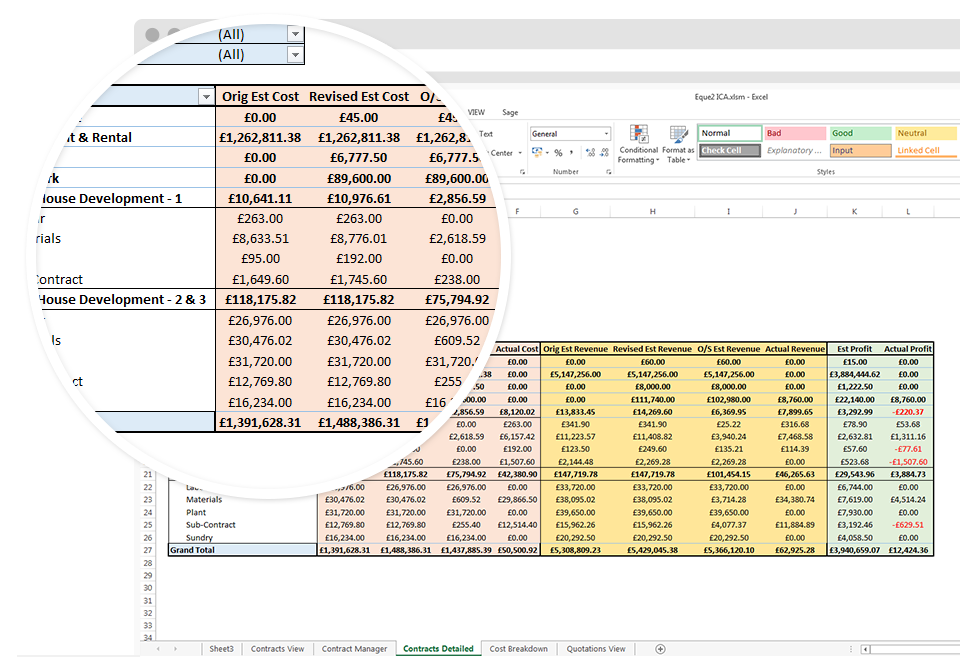
Task: Add a new sheet with plus icon
Action: pyautogui.click(x=660, y=649)
